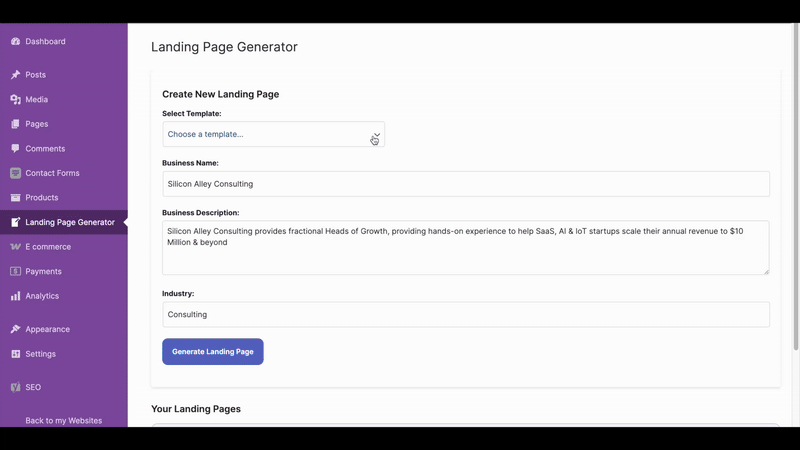
Task: Click the Pages icon in sidebar
Action: point(15,124)
